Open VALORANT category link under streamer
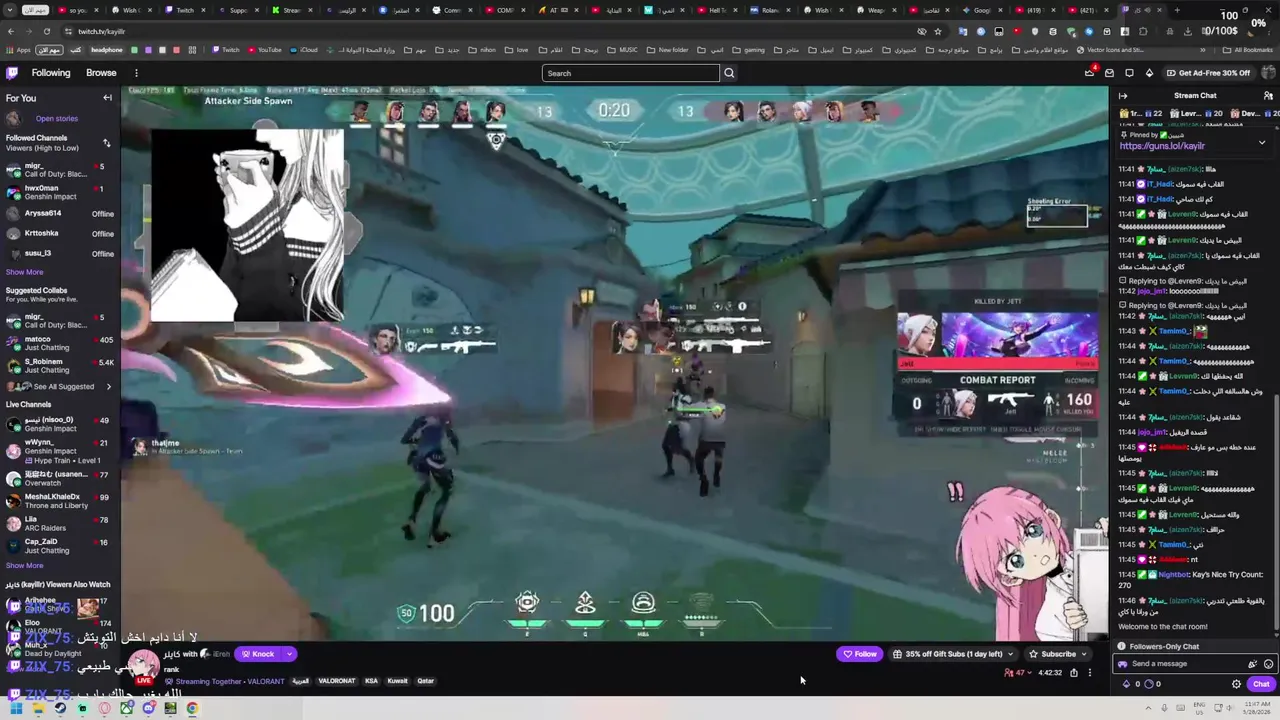Screen dimensions: 1280x720 (x=266, y=681)
